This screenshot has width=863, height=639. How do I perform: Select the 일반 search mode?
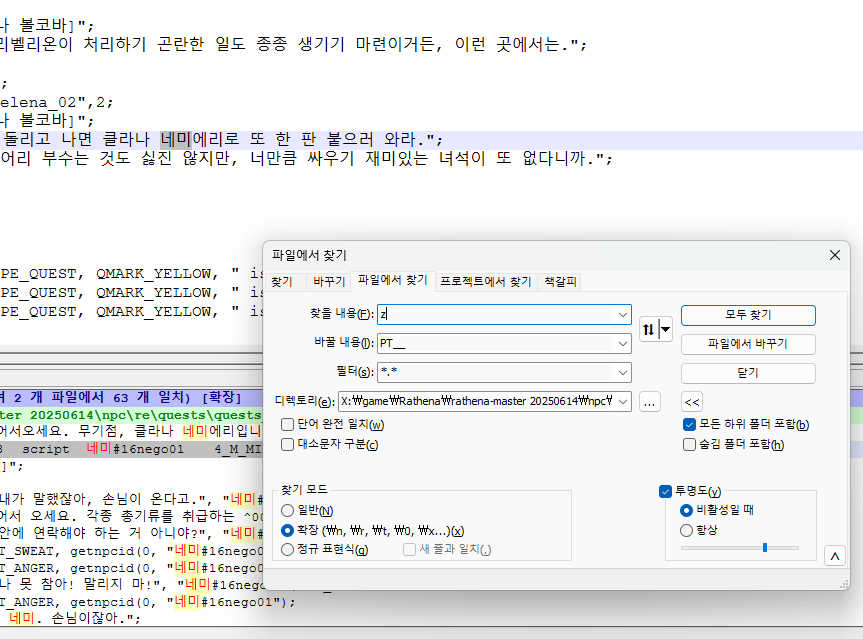point(288,510)
